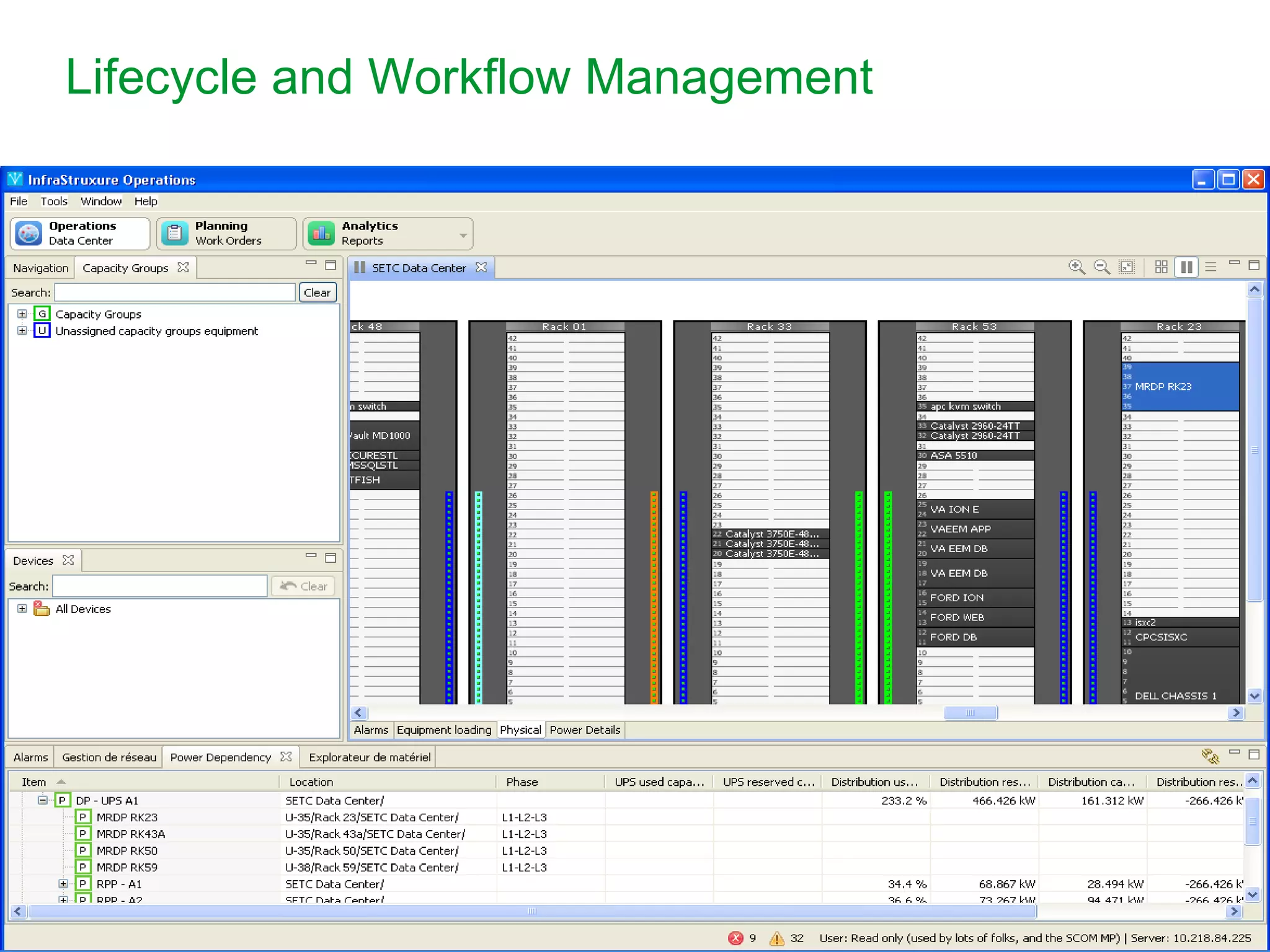Close the Devices tab
1270x952 pixels.
[x=68, y=560]
